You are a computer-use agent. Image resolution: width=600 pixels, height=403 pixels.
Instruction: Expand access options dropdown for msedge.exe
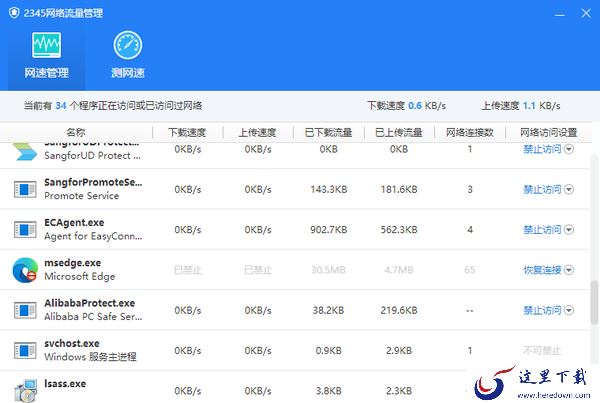pyautogui.click(x=569, y=270)
